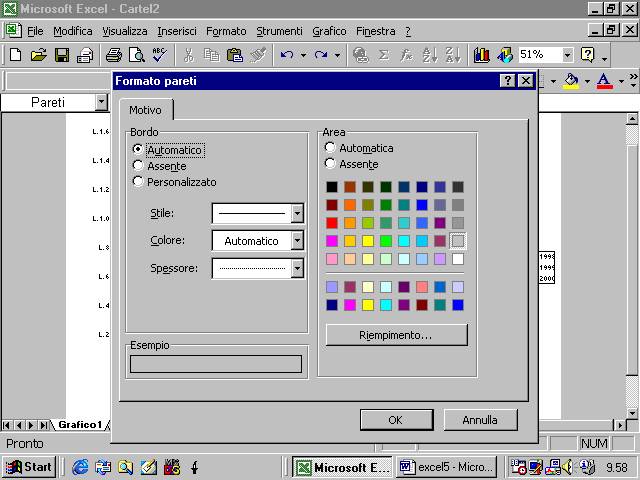Click the AutoSum sigma icon
Image resolution: width=640 pixels, height=480 pixels.
coord(383,55)
